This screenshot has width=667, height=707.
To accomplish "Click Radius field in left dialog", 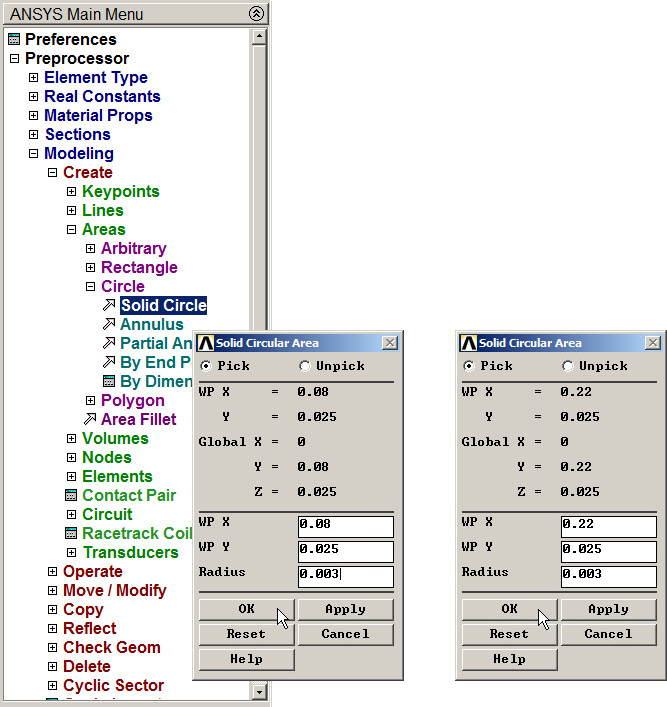I will coord(345,575).
